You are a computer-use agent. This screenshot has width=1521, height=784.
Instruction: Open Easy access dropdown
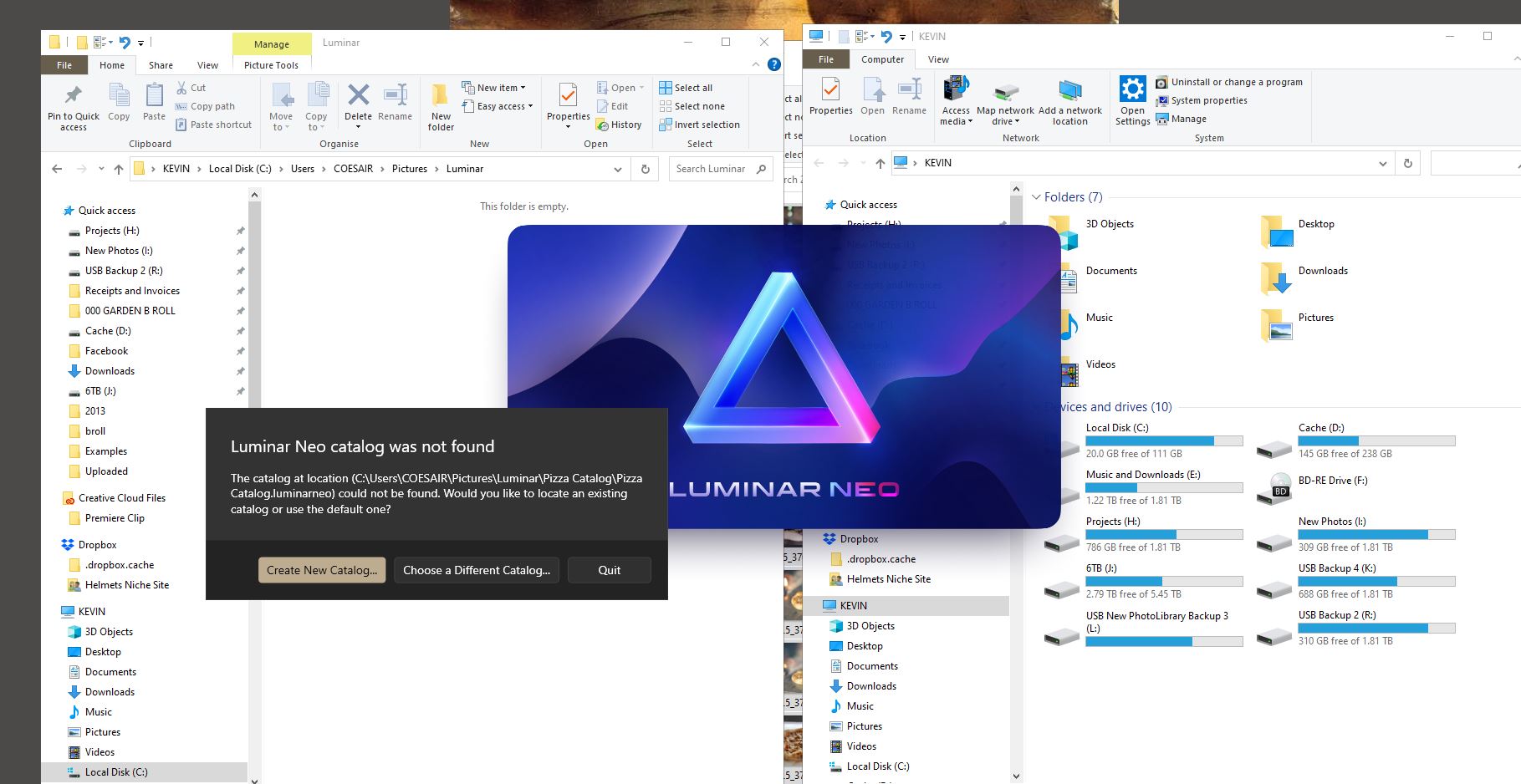[497, 106]
